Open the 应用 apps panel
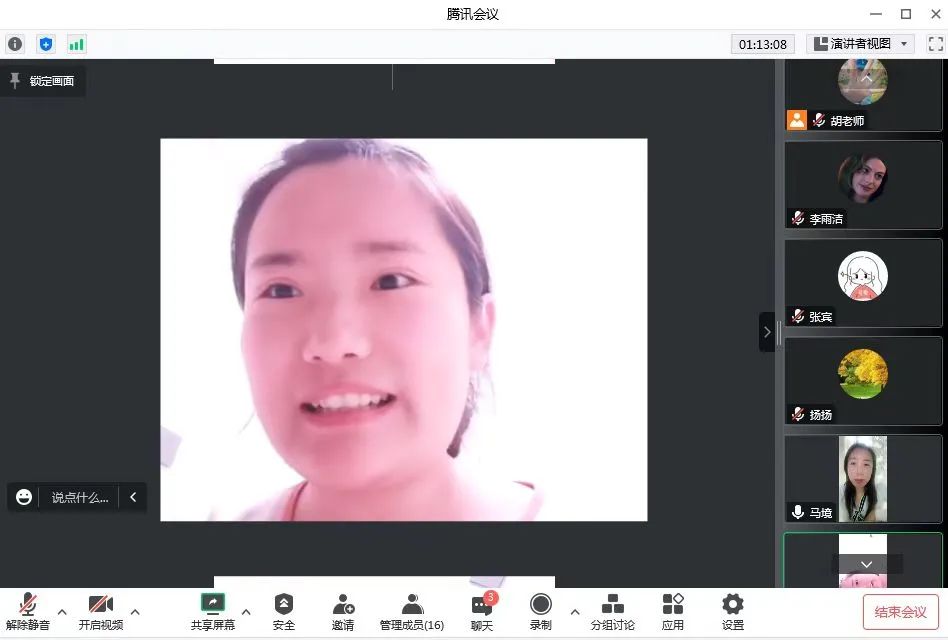 pyautogui.click(x=673, y=611)
